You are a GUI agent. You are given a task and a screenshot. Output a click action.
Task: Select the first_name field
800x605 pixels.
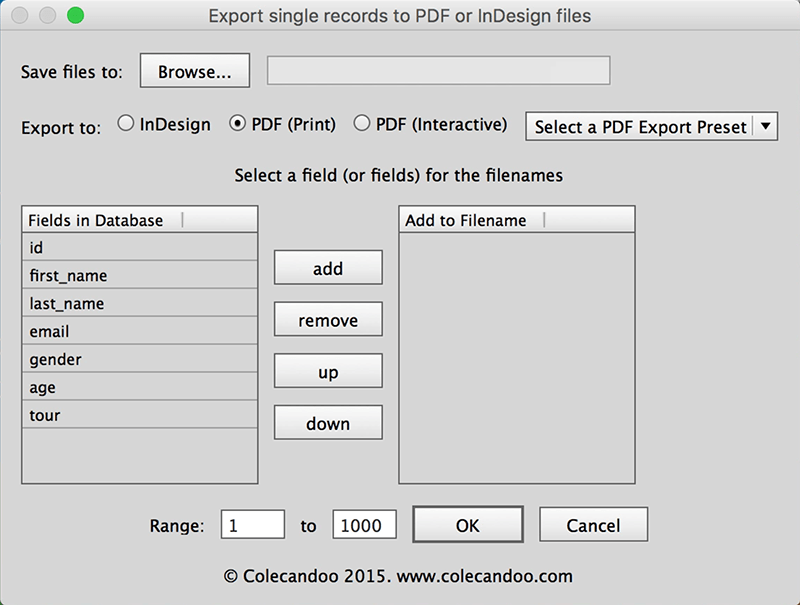[139, 275]
